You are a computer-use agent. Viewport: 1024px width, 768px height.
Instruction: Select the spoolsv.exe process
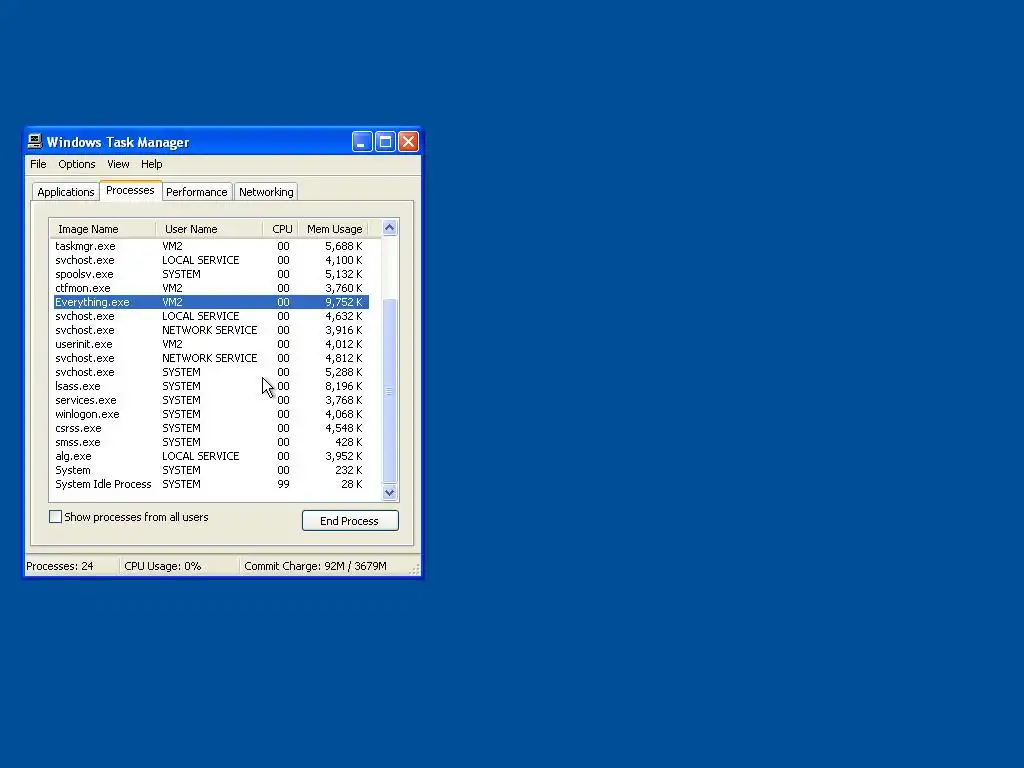pyautogui.click(x=211, y=274)
